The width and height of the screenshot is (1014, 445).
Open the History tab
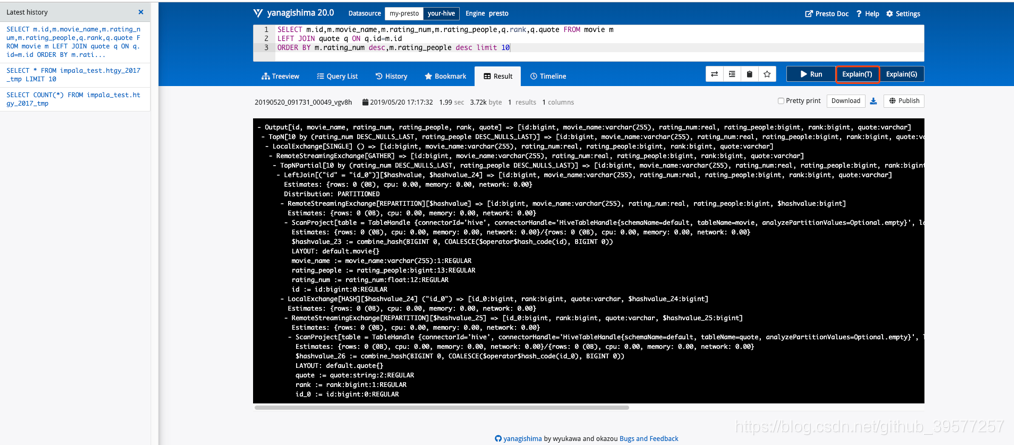click(x=392, y=76)
